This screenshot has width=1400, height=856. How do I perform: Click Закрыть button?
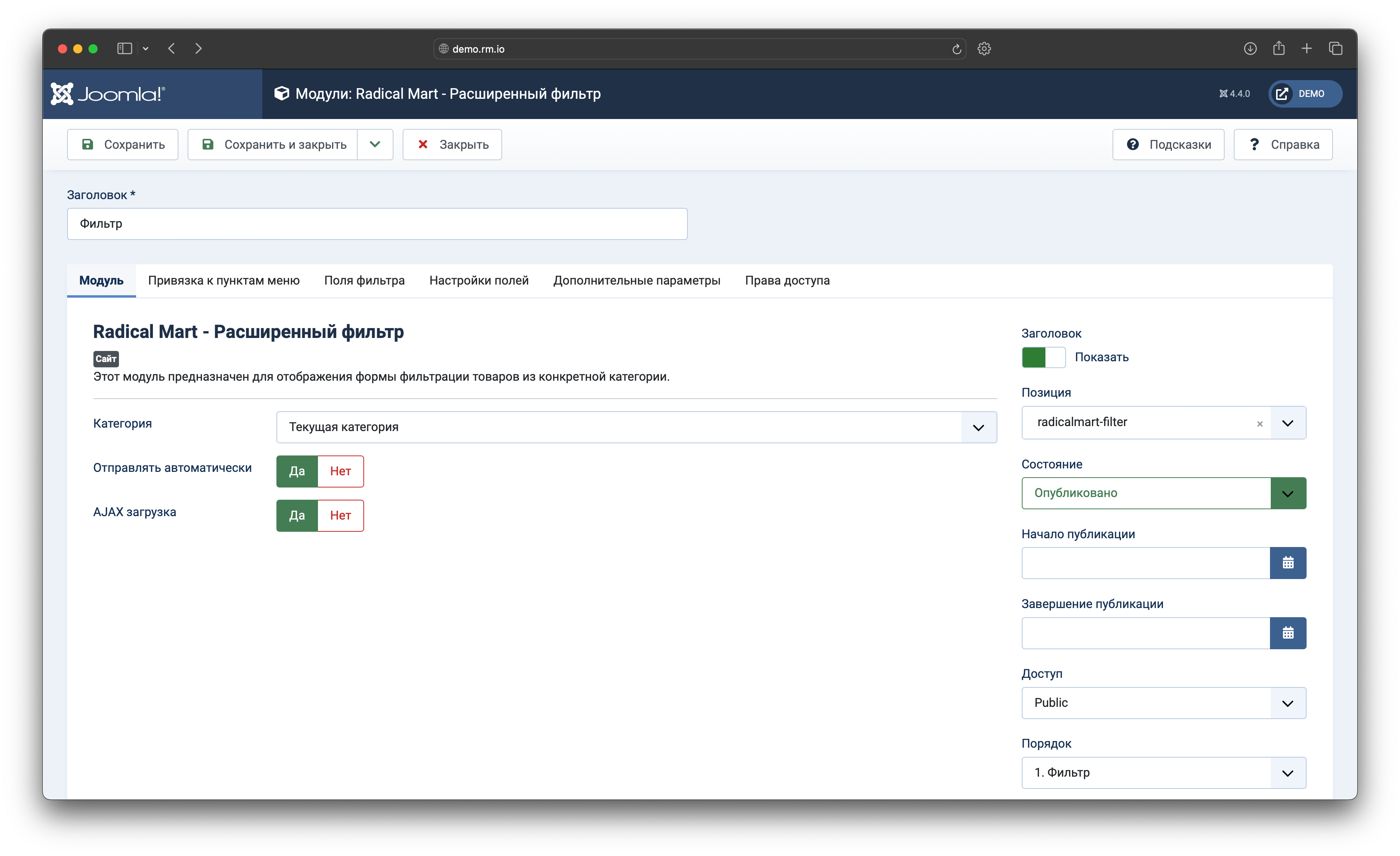[x=452, y=144]
